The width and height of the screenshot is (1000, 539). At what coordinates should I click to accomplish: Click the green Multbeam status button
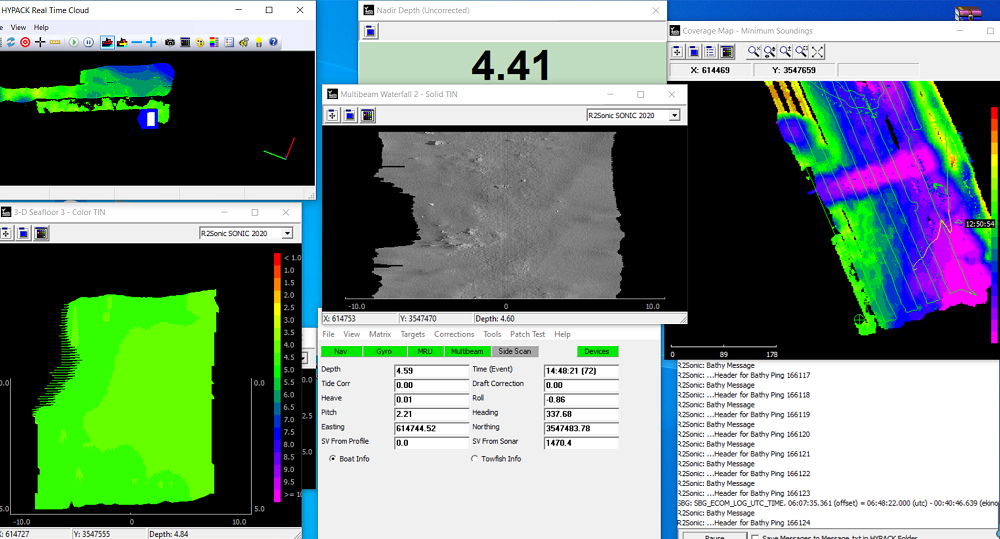click(467, 351)
